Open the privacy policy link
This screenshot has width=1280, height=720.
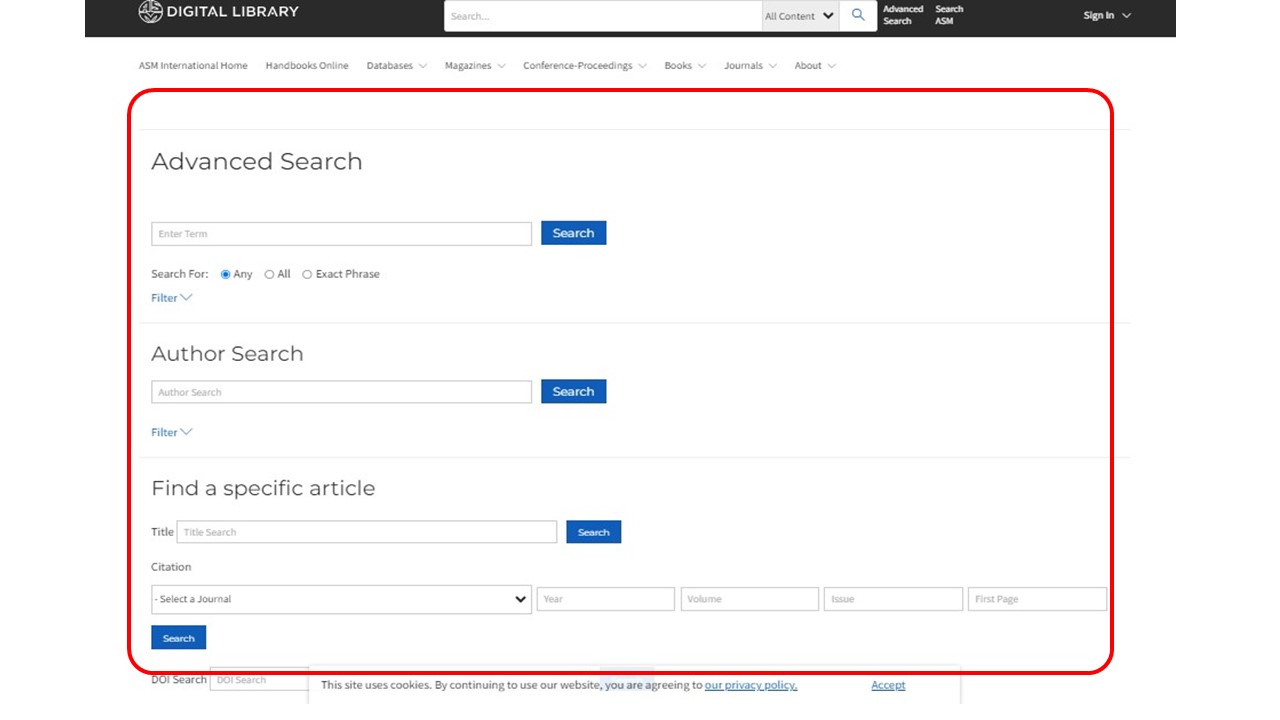point(750,685)
